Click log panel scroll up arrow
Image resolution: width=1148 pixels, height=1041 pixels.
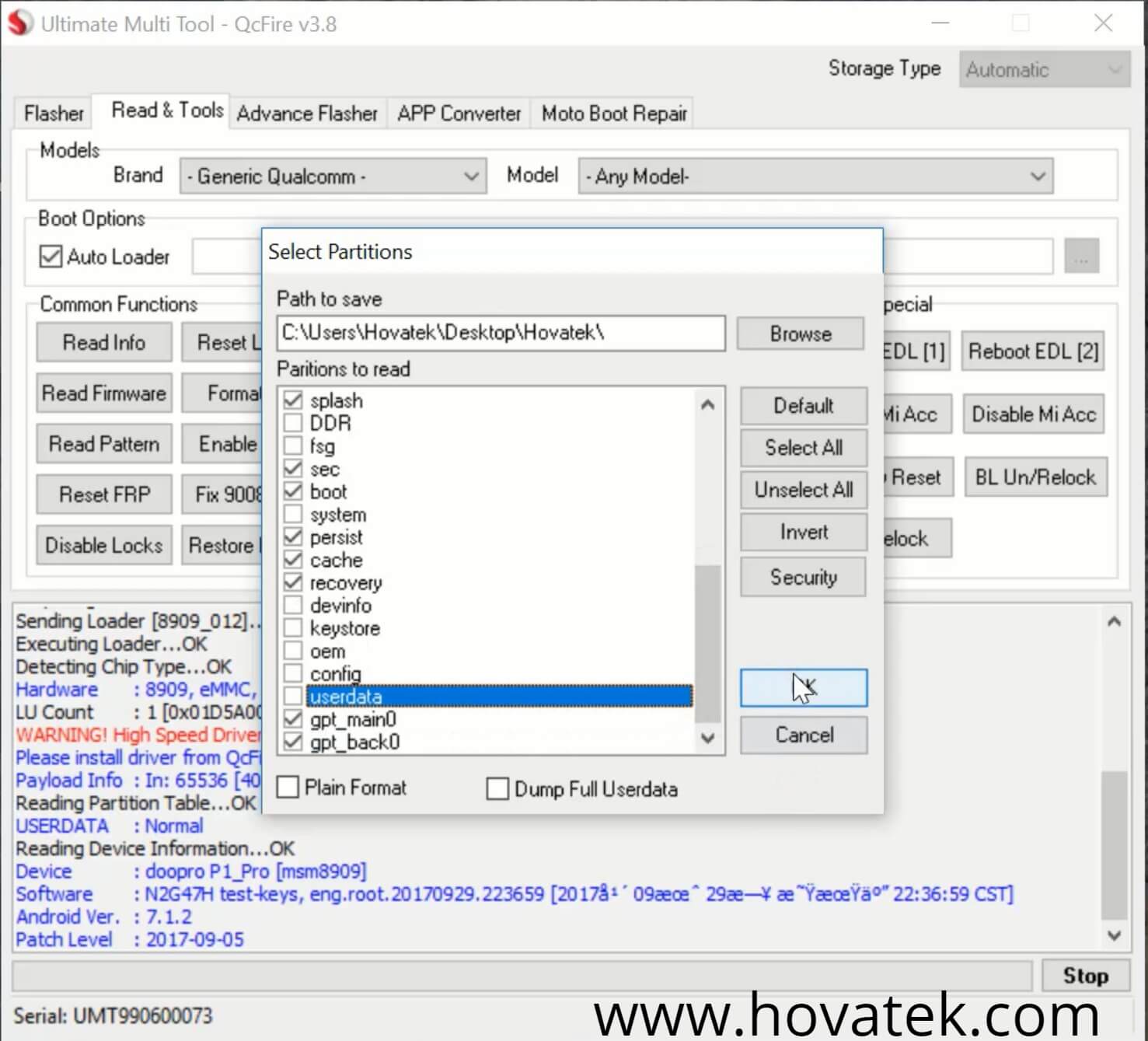coord(1114,621)
